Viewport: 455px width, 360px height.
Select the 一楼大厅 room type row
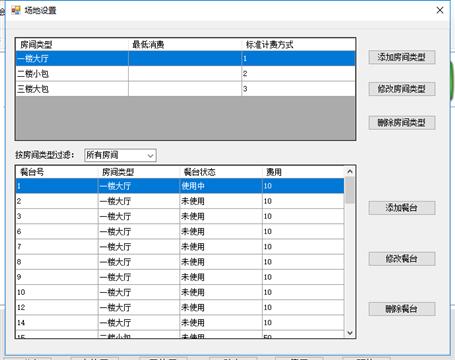[x=186, y=59]
